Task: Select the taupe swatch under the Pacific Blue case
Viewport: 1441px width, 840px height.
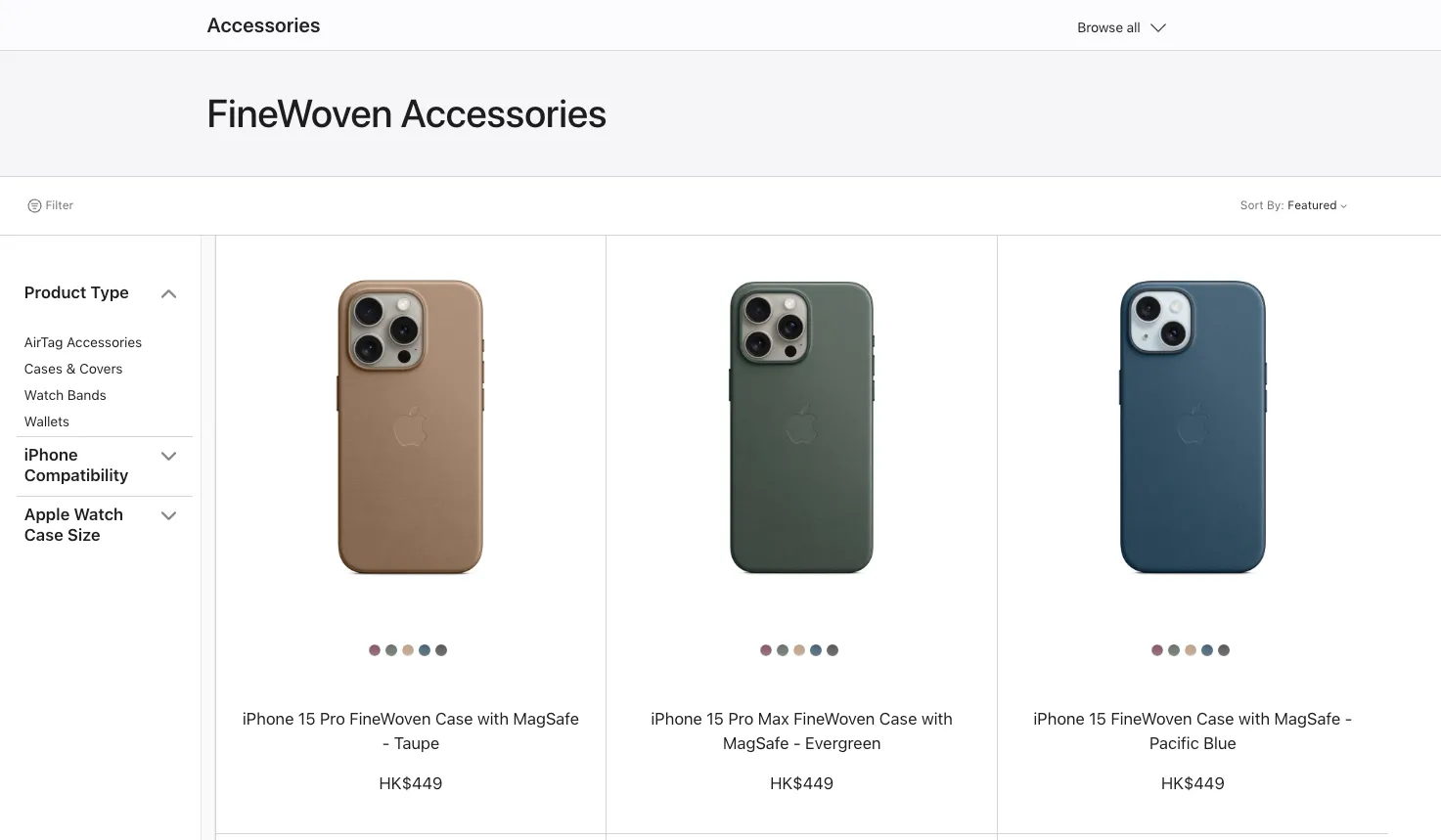Action: coord(1190,649)
